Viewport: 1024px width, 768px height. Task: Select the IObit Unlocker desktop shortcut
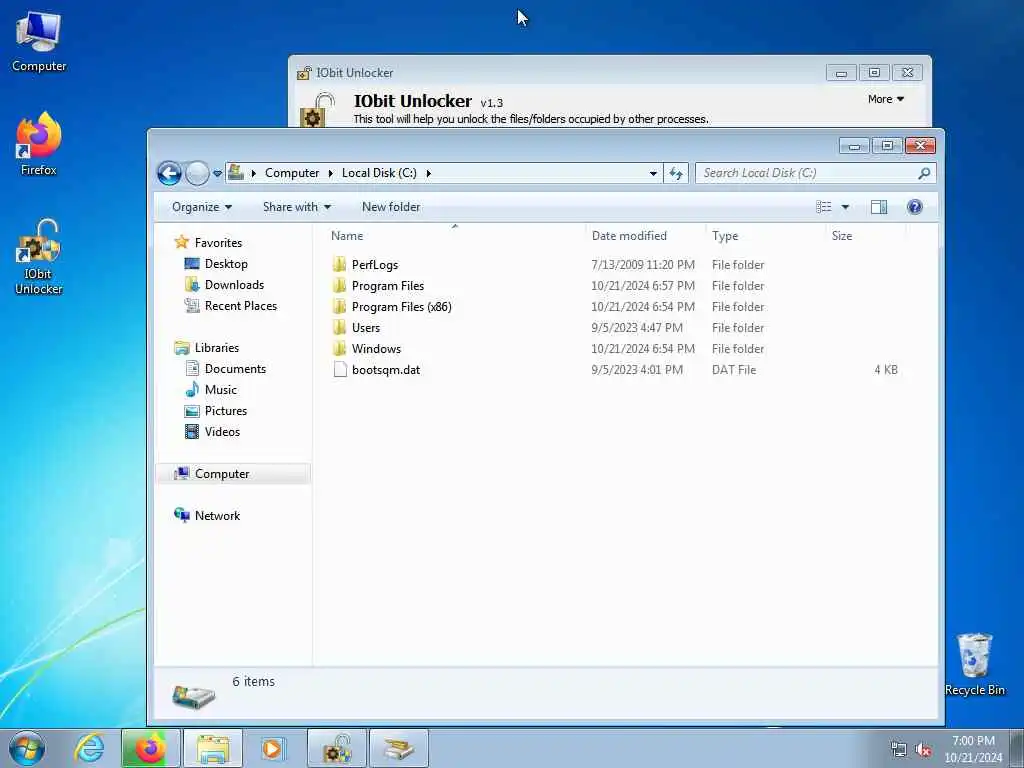(x=39, y=257)
